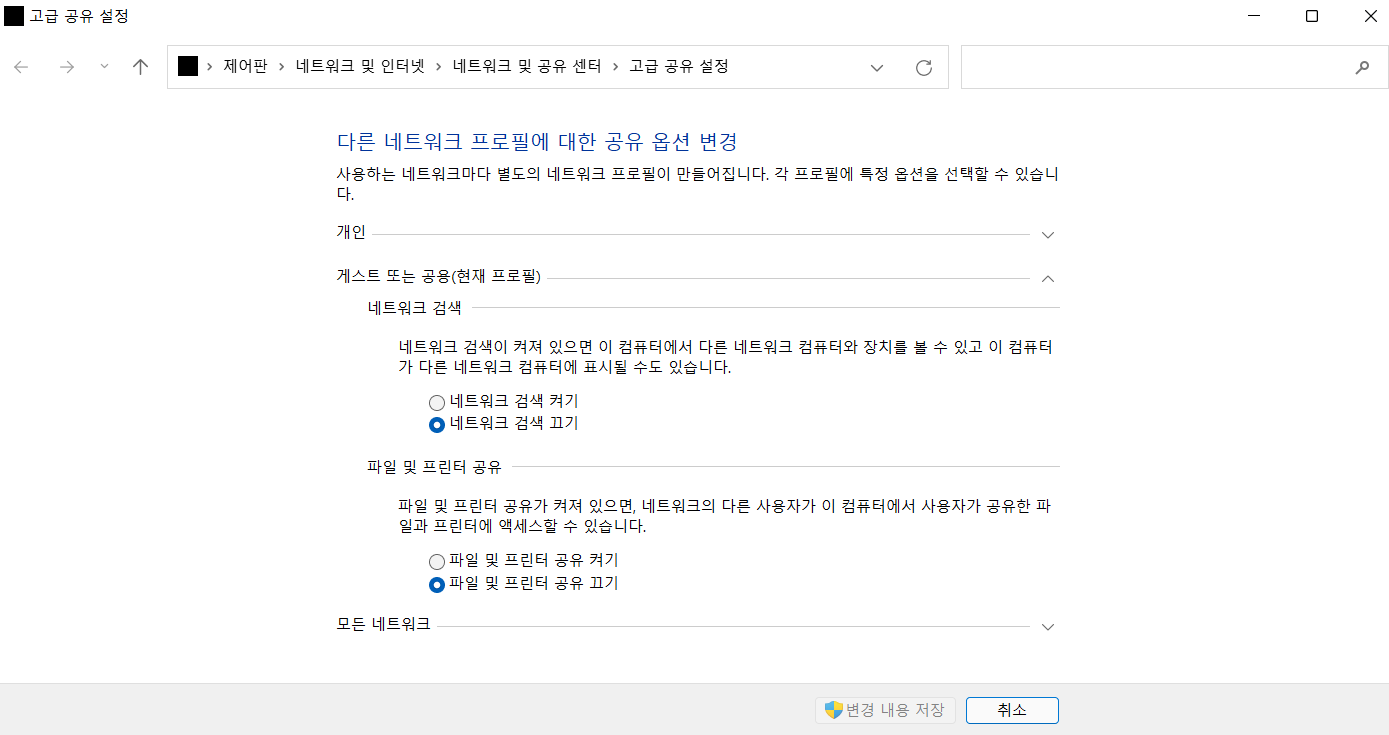Screen dimensions: 1389x735
Task: Select 네트워크 검색 끄기 option
Action: (x=437, y=423)
